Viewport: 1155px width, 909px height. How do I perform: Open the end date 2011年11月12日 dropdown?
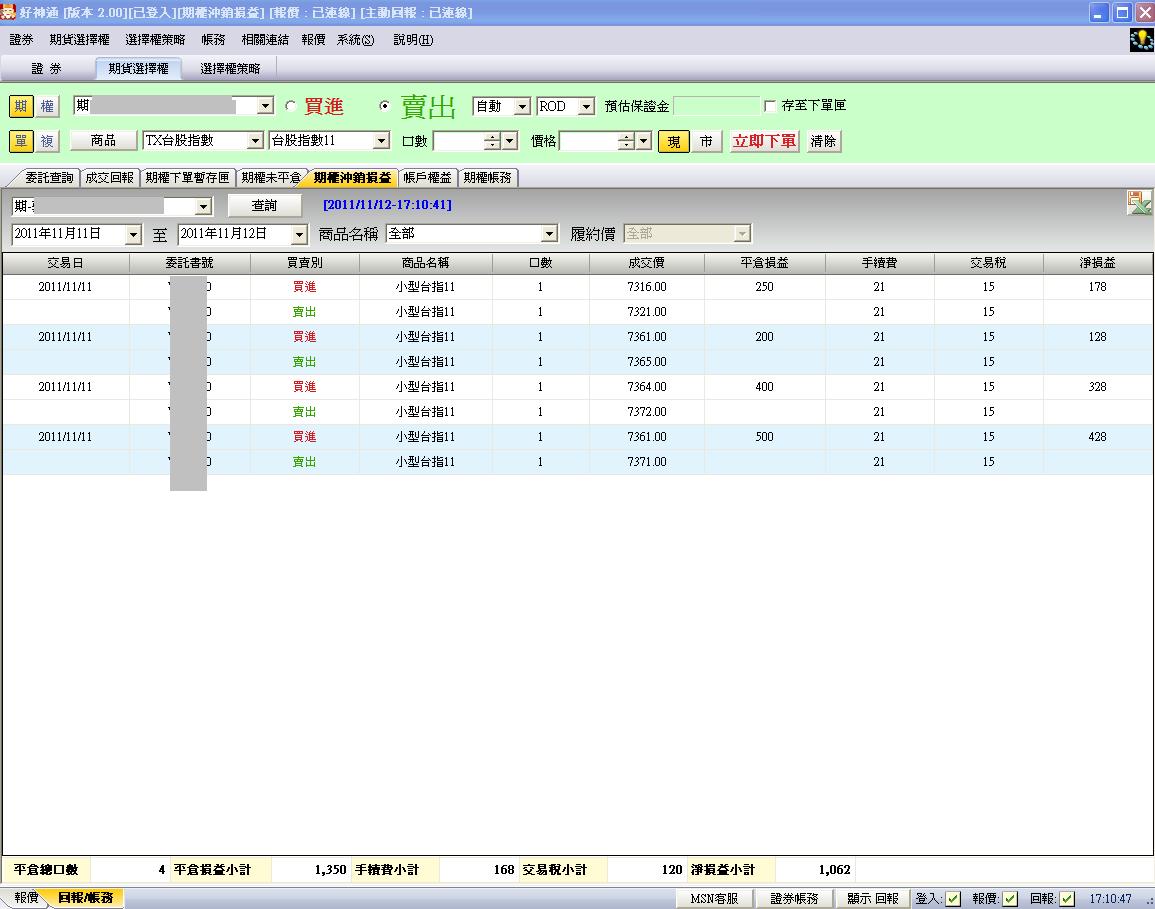tap(298, 234)
